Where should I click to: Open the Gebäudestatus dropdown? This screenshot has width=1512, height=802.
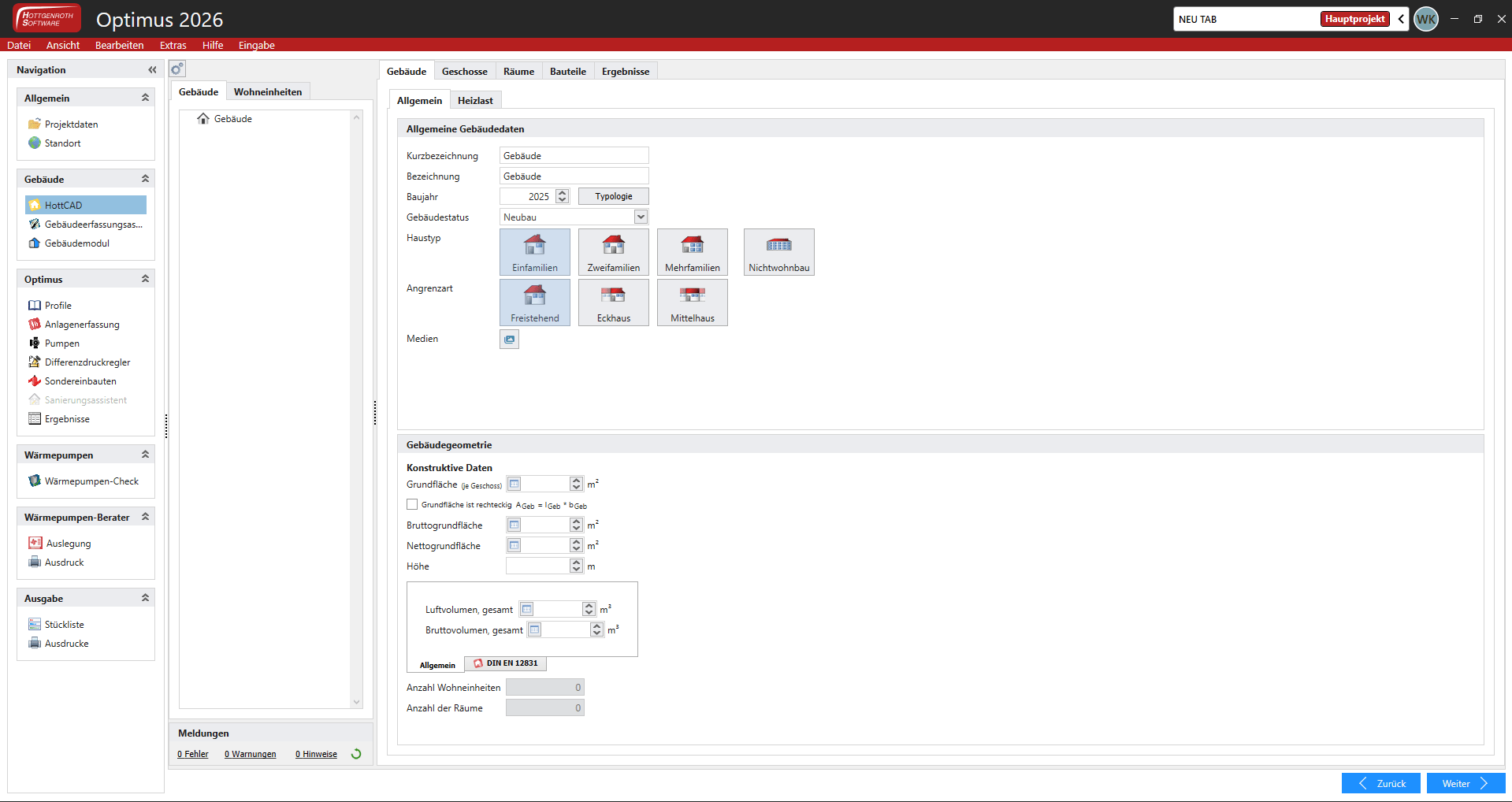point(641,217)
